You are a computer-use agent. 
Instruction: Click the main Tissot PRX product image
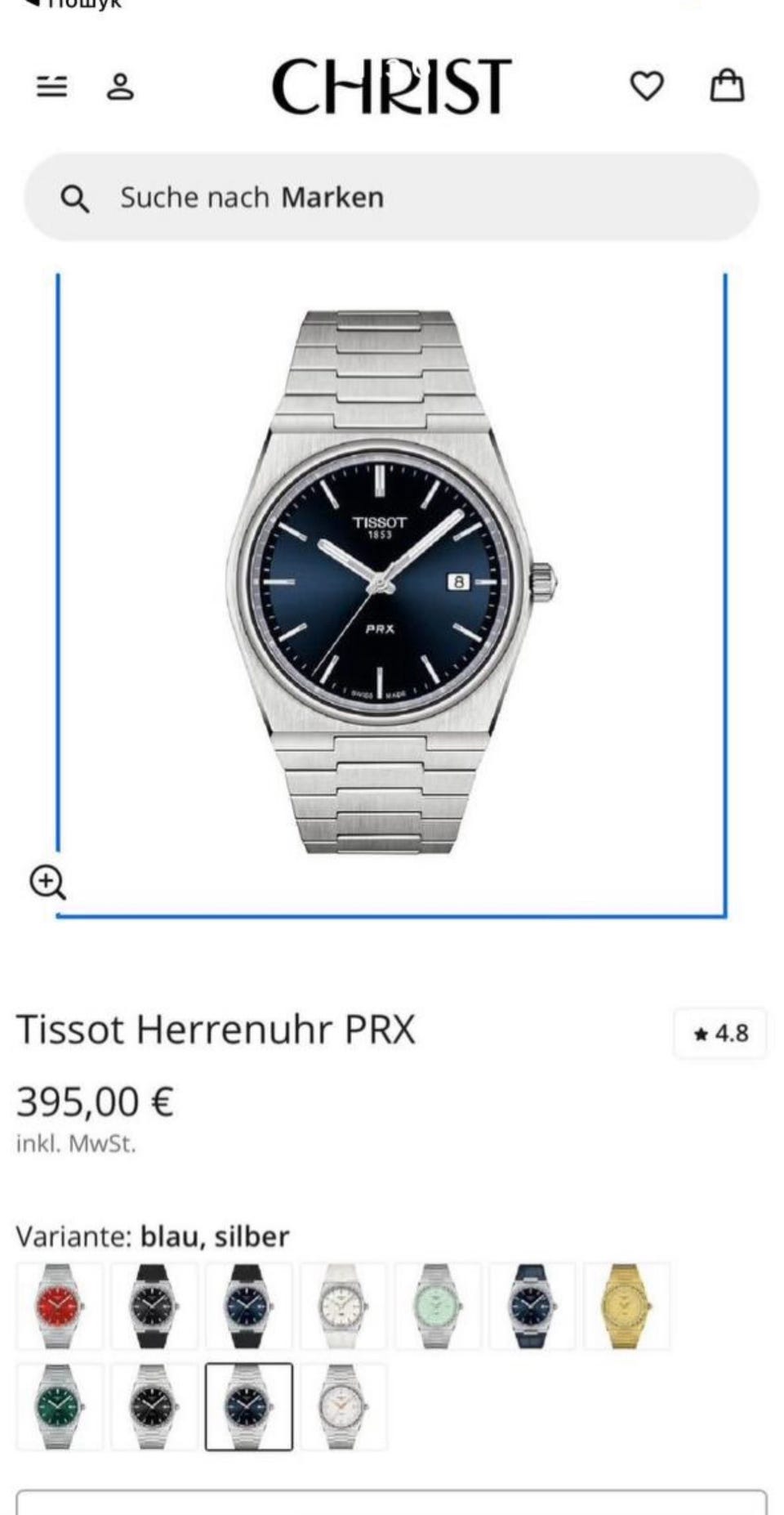point(391,582)
